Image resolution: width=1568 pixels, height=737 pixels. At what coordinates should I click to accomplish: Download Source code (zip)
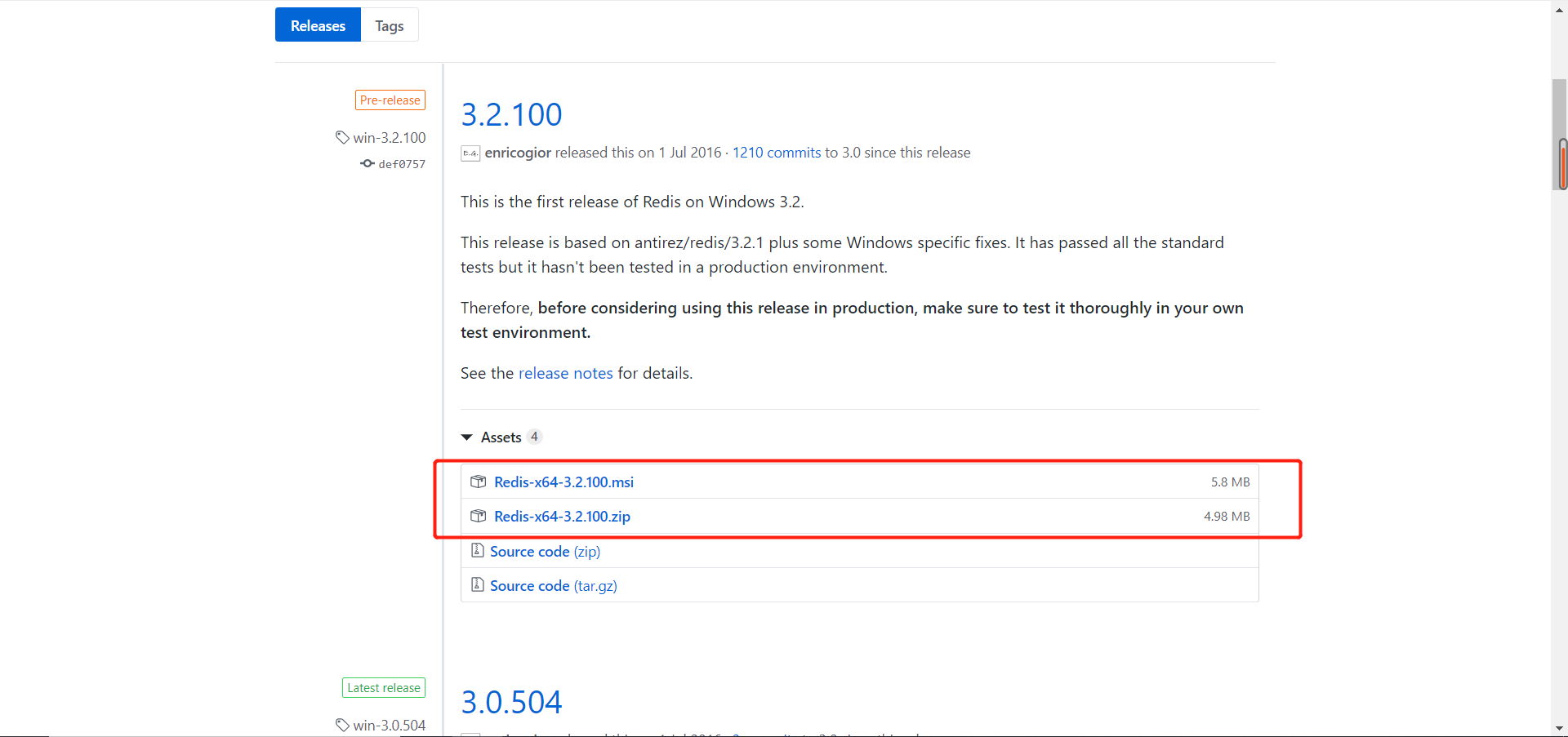tap(545, 552)
